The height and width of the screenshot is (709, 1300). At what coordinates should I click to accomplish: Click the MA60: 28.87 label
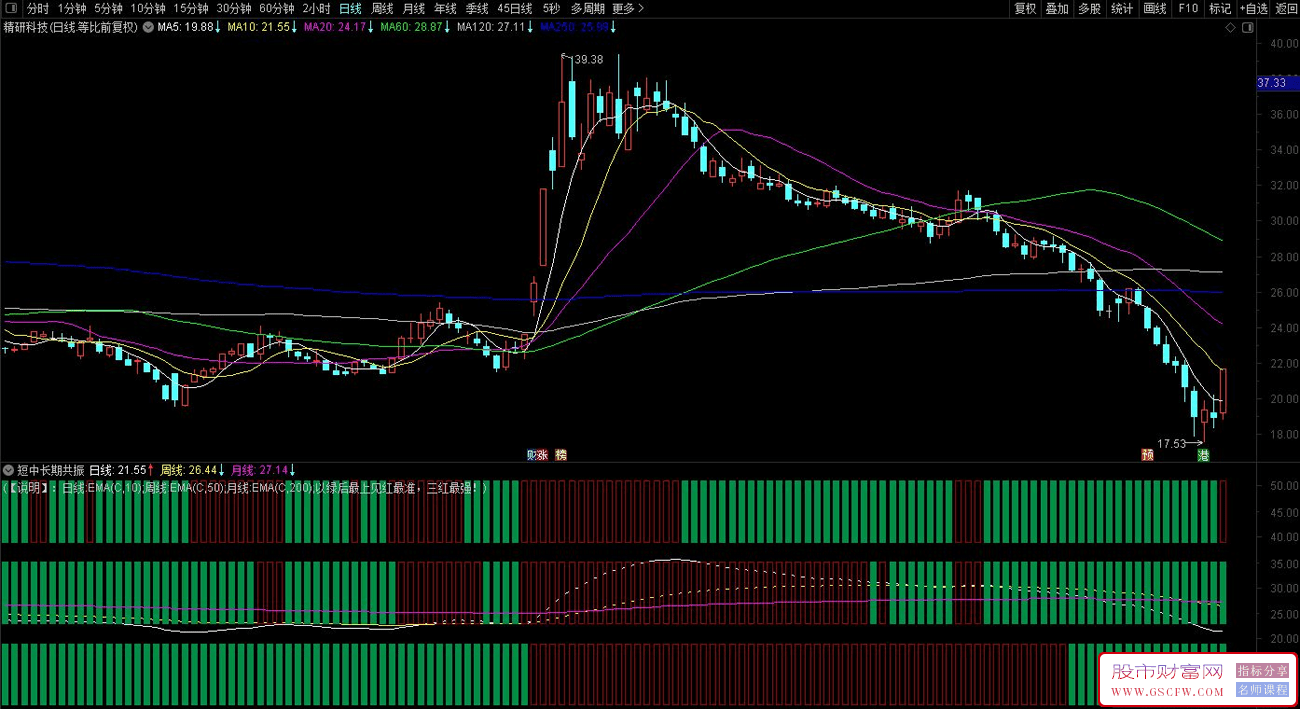411,28
